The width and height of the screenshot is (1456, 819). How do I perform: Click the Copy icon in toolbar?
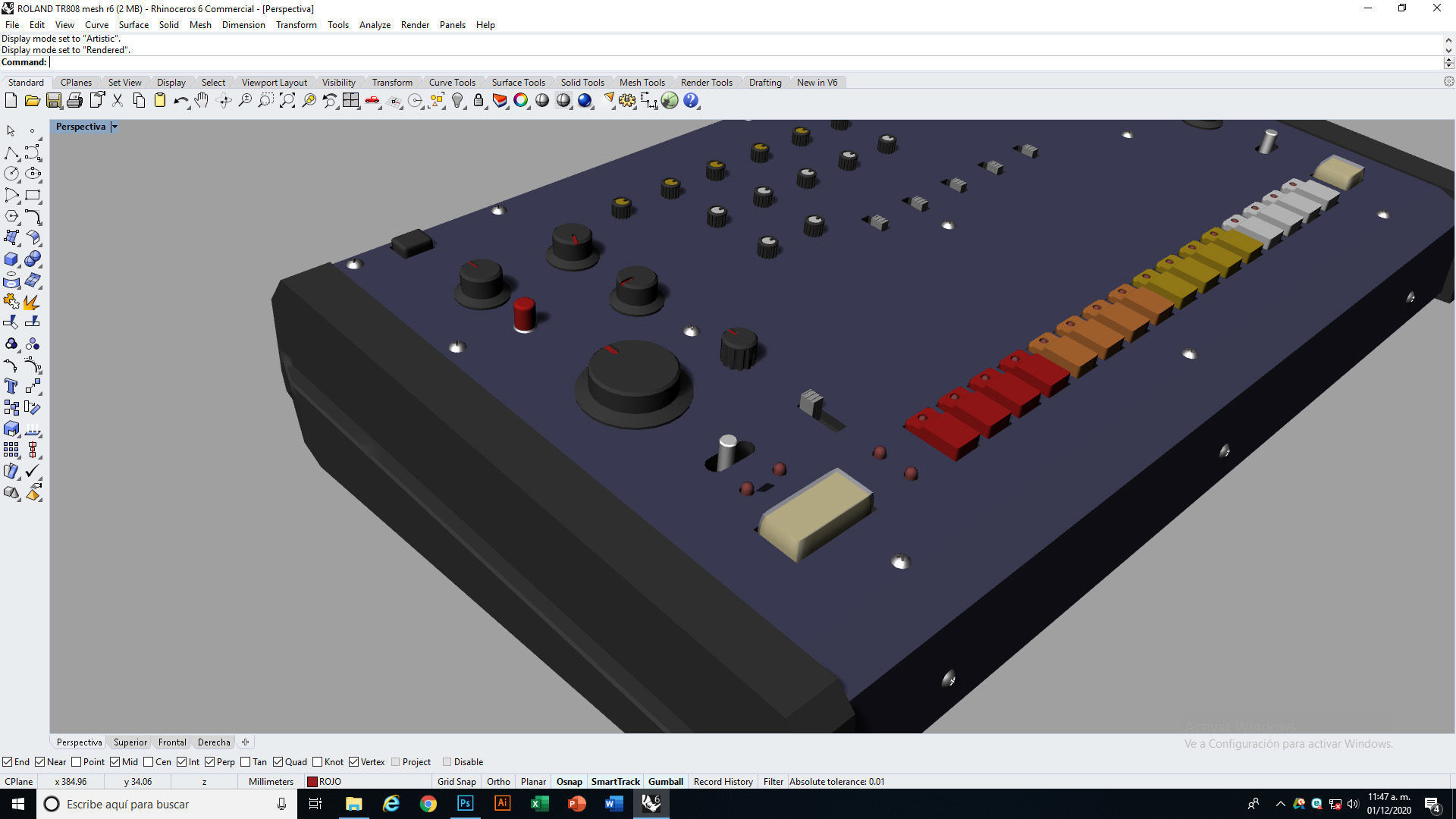click(139, 100)
